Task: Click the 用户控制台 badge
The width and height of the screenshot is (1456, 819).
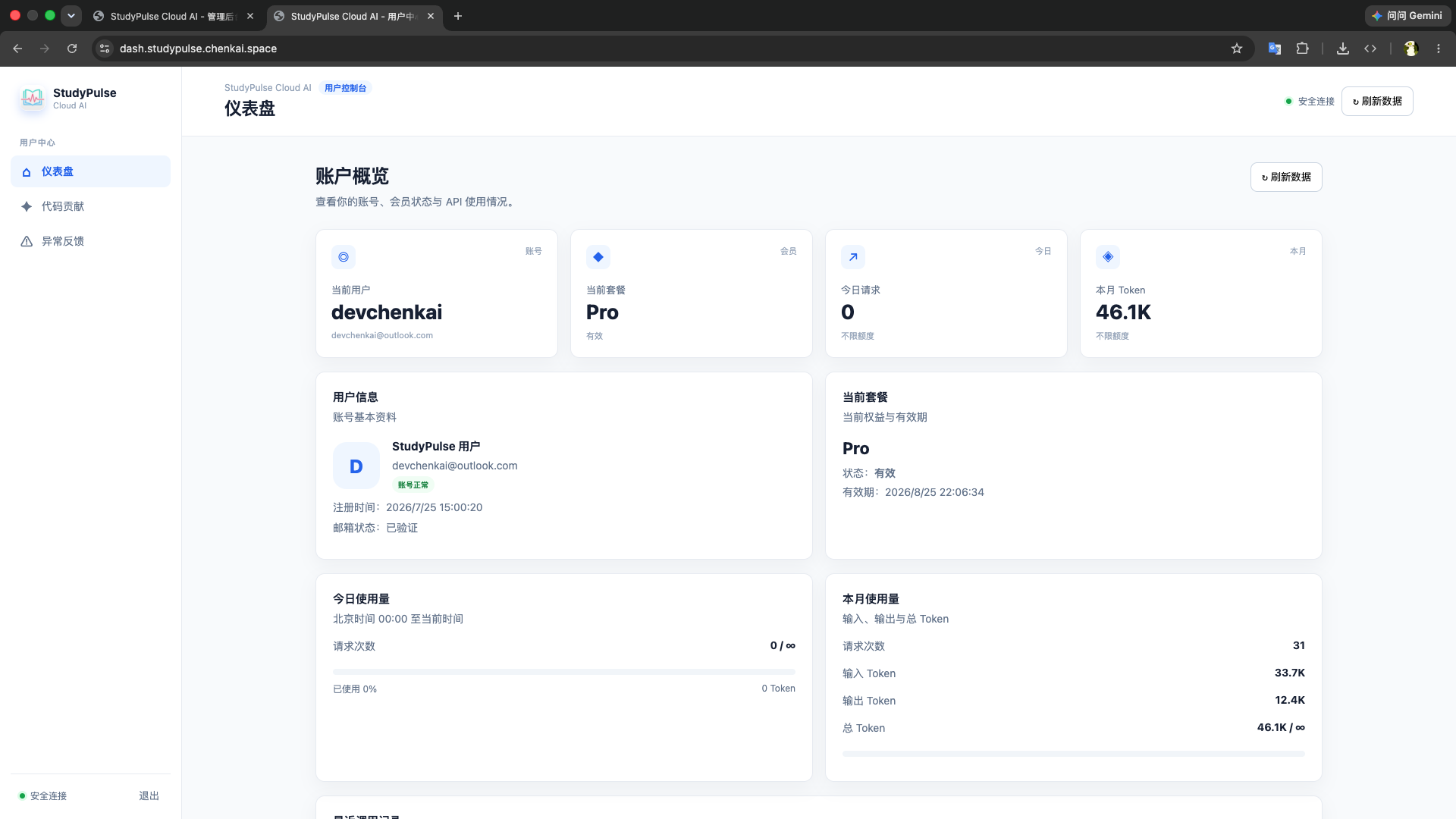Action: 345,88
